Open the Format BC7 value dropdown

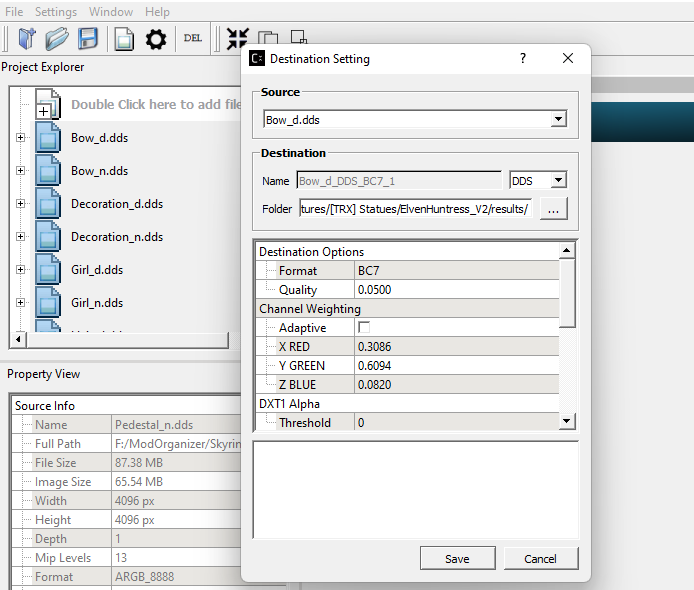(456, 270)
